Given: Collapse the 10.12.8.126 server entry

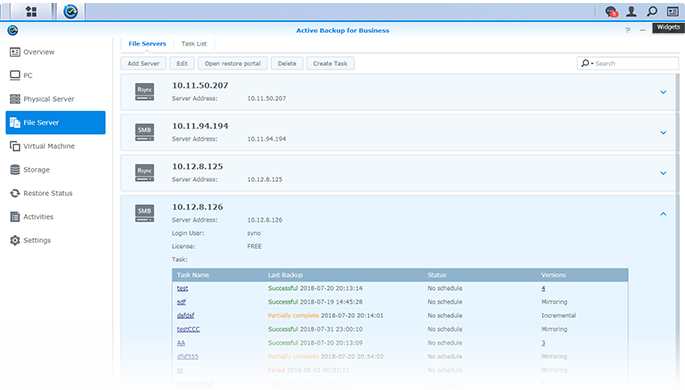Looking at the screenshot, I should (663, 214).
